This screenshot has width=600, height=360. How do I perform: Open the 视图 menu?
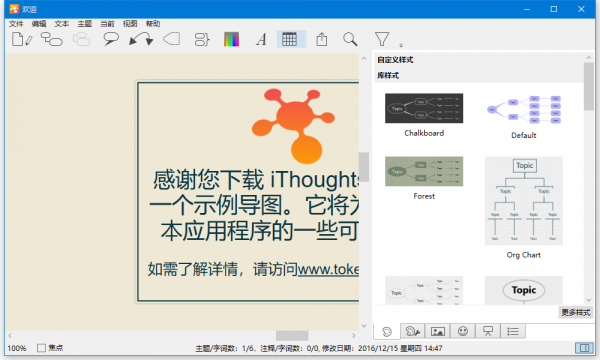tap(130, 24)
